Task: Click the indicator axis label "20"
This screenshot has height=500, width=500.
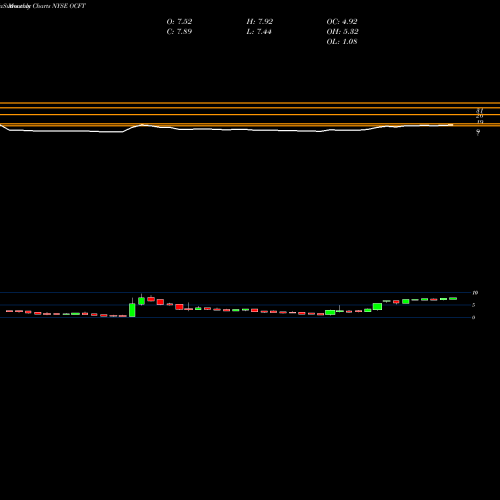Action: point(479,116)
